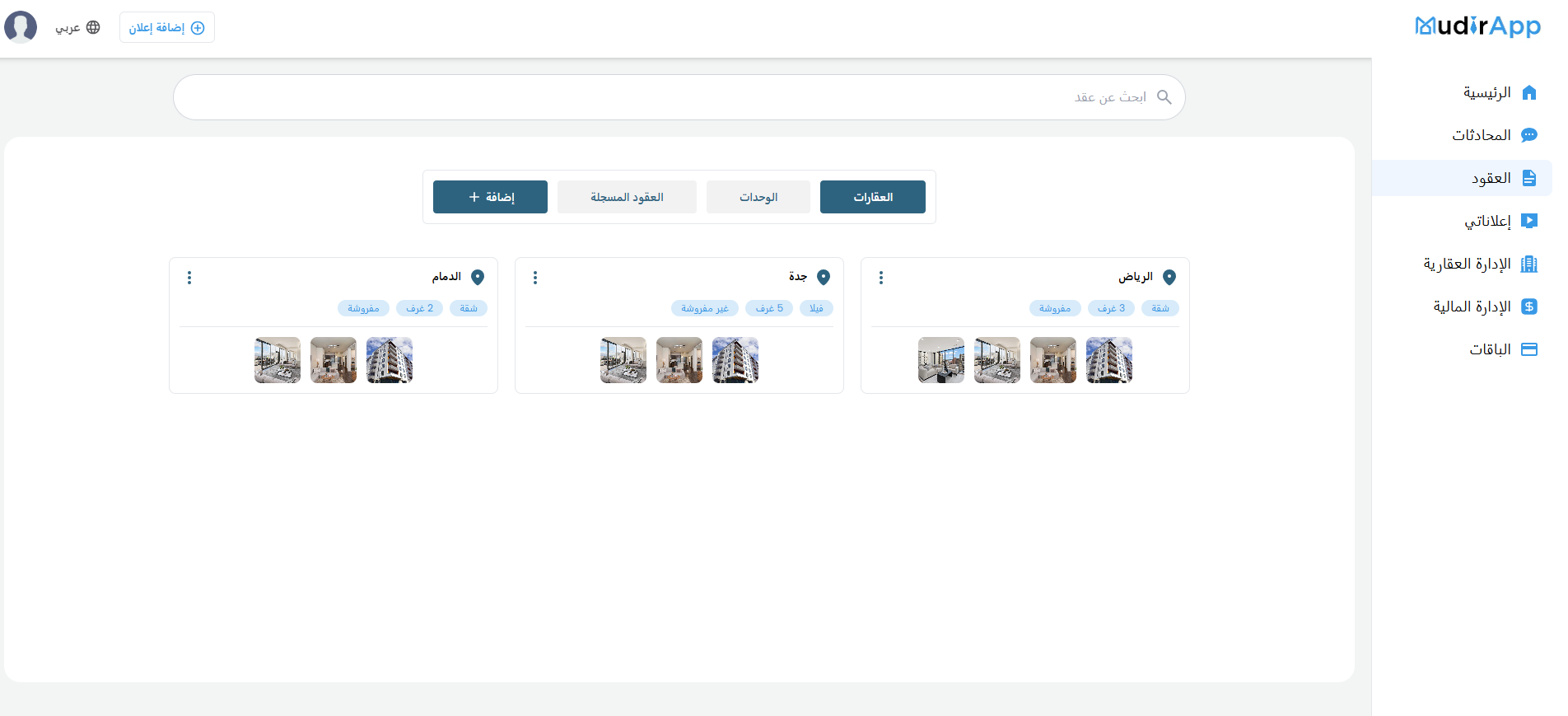1568x716 pixels.
Task: Click the إضافة + button
Action: pyautogui.click(x=490, y=197)
